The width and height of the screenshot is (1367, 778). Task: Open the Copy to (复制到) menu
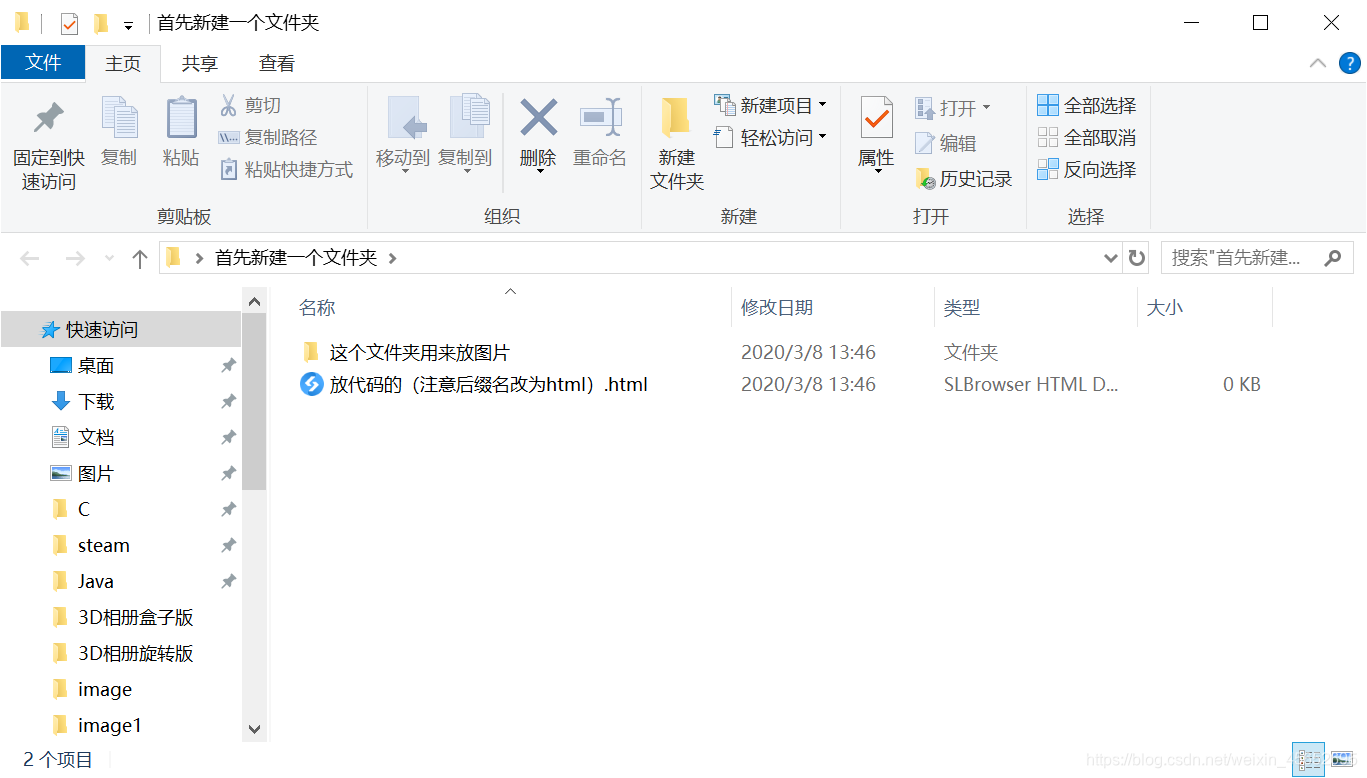click(466, 134)
